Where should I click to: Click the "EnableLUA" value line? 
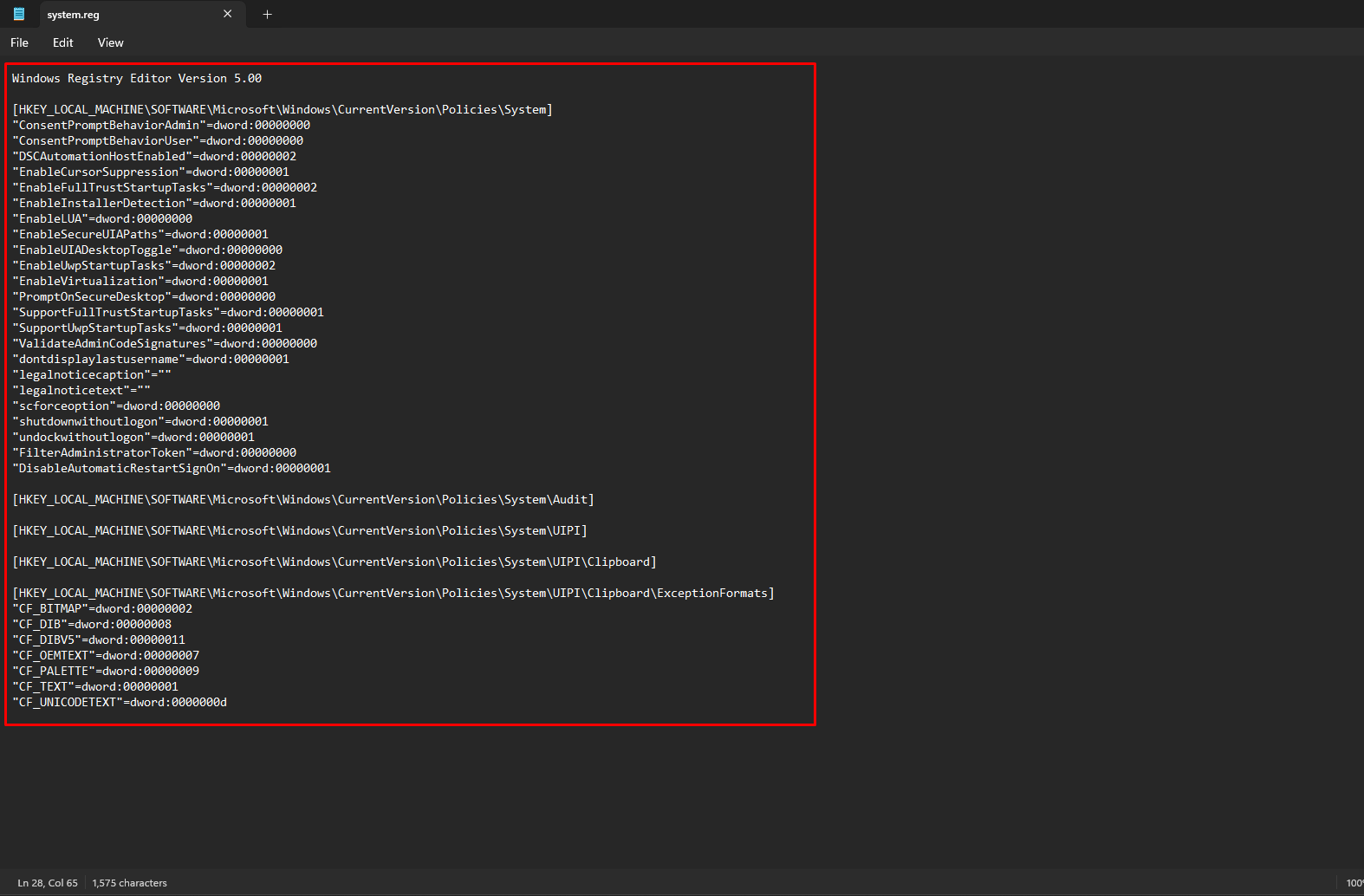coord(102,218)
